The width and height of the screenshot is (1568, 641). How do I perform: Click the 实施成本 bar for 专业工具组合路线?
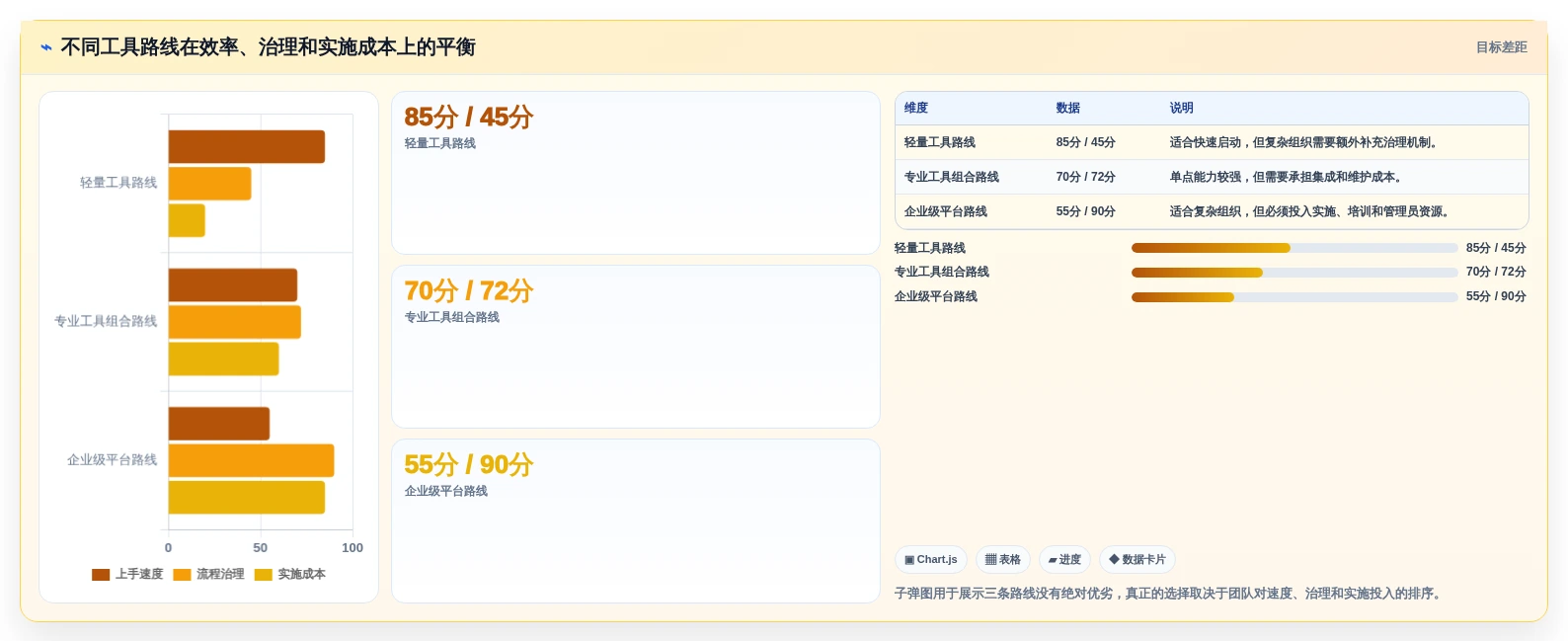[224, 359]
